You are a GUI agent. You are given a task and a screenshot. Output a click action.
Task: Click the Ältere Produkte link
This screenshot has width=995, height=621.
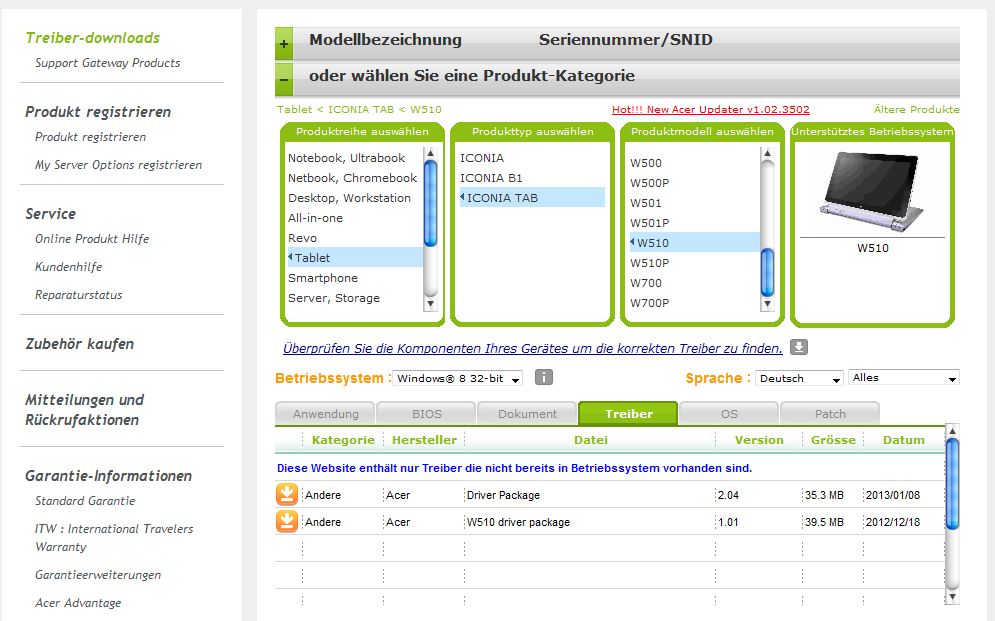tap(916, 109)
